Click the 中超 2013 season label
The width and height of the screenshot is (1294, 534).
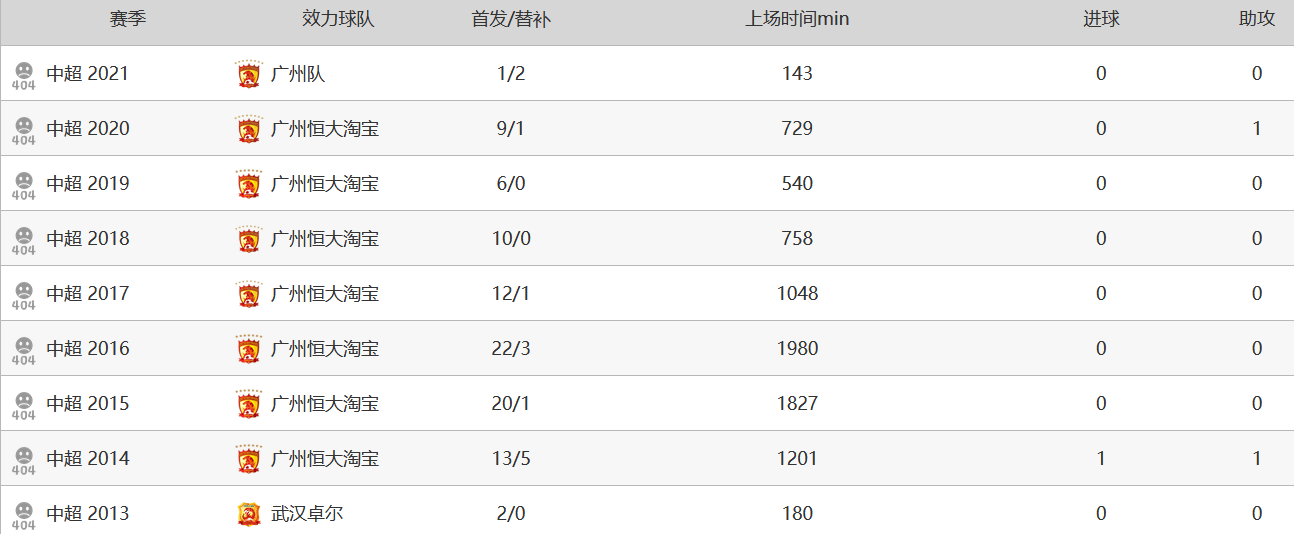[88, 514]
